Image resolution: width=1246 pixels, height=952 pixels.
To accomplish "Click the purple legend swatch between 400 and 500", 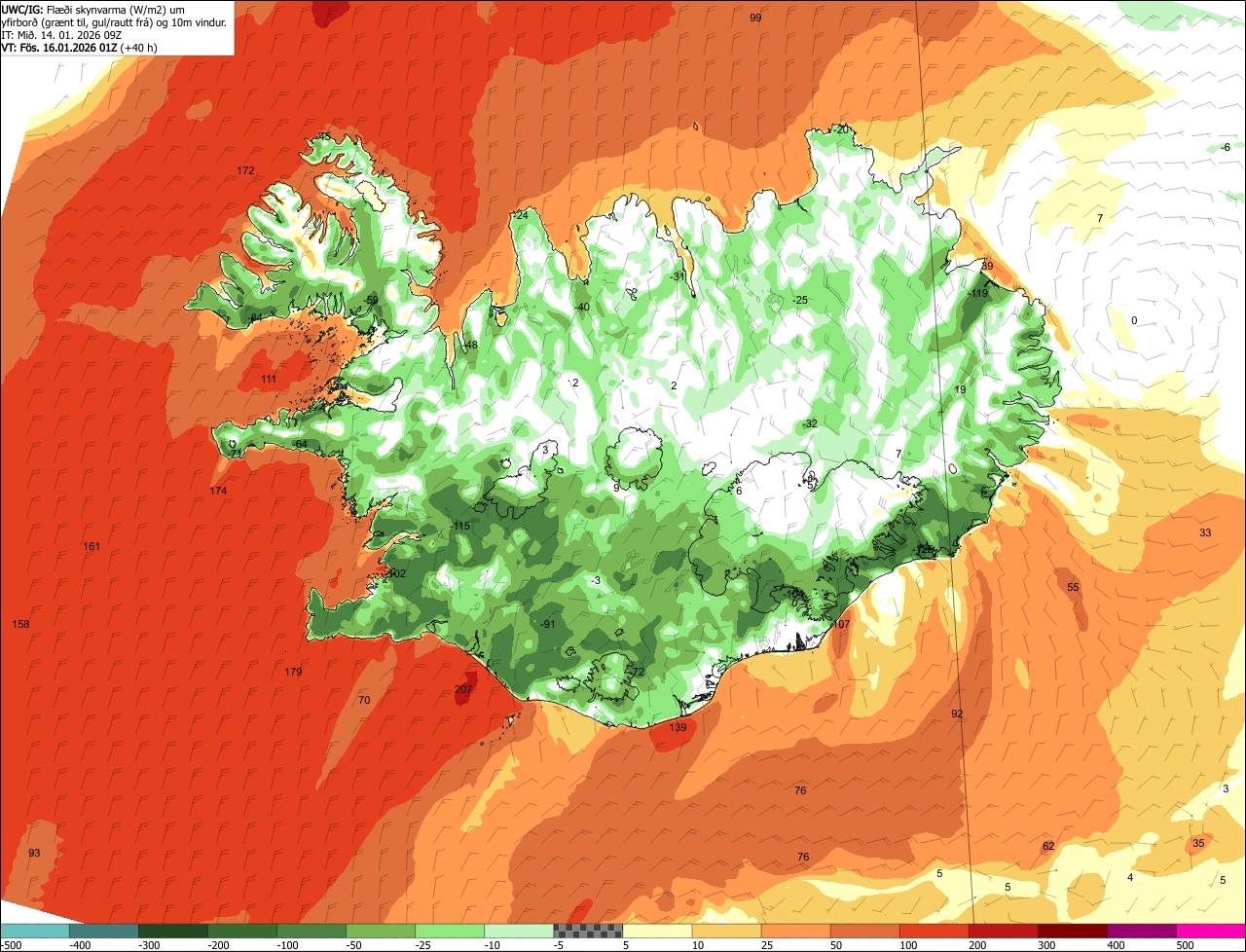I will 1141,931.
